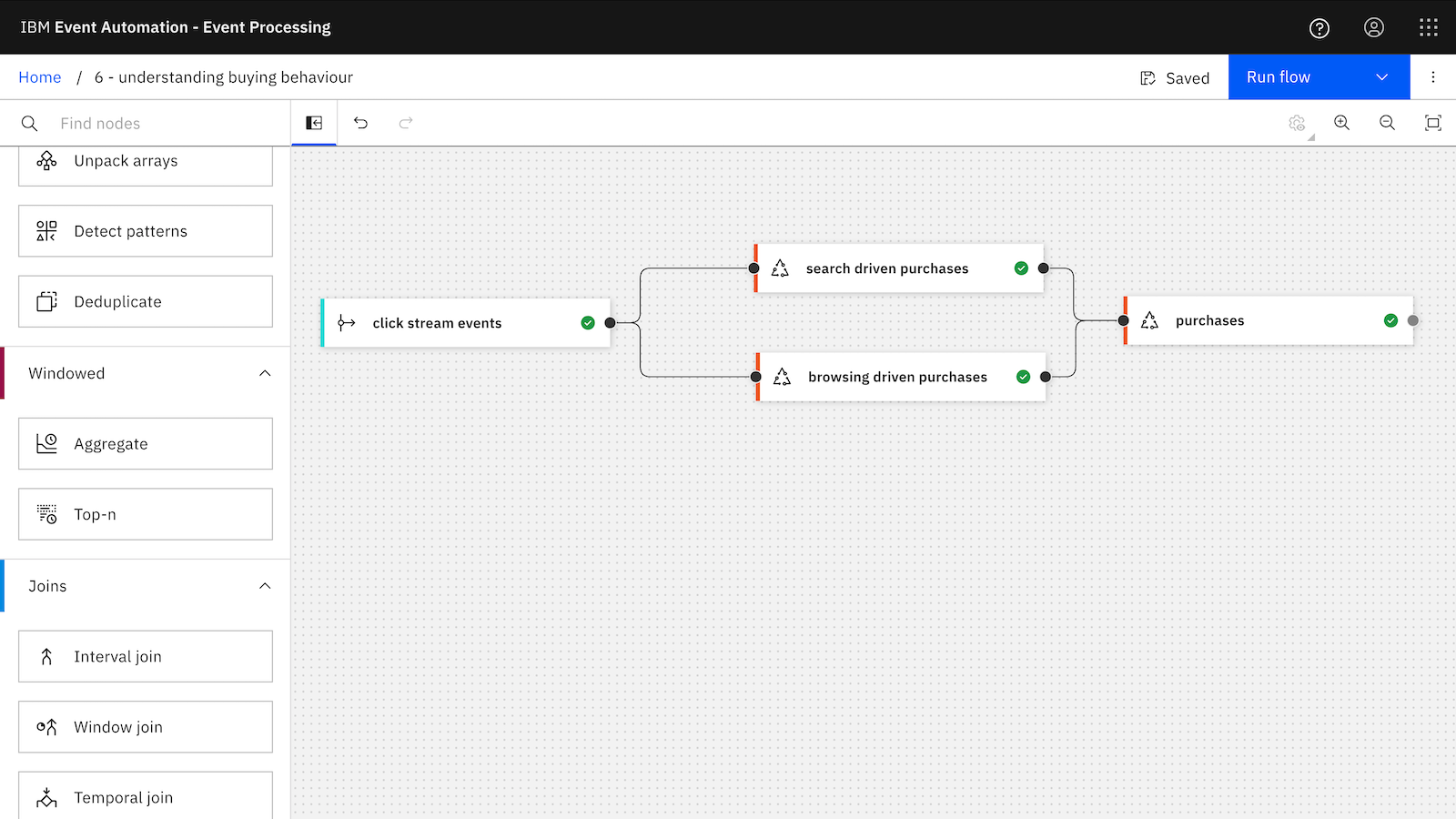
Task: Zoom in on the canvas
Action: (1341, 123)
